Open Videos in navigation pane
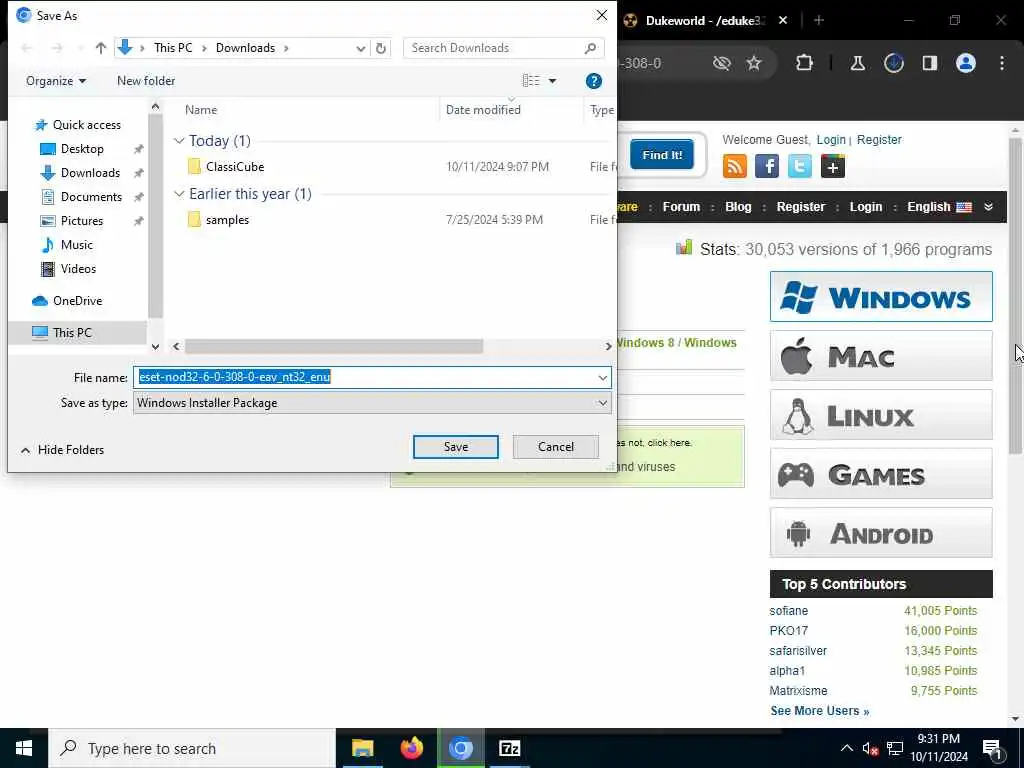 click(78, 269)
